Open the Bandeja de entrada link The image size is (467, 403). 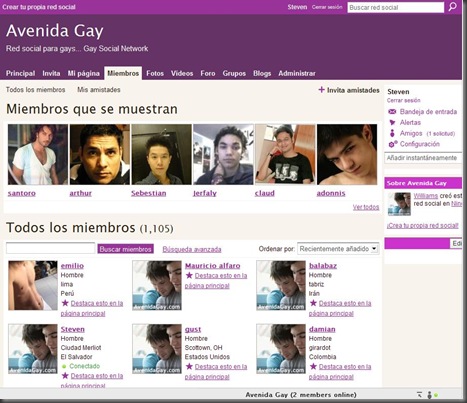pyautogui.click(x=428, y=112)
